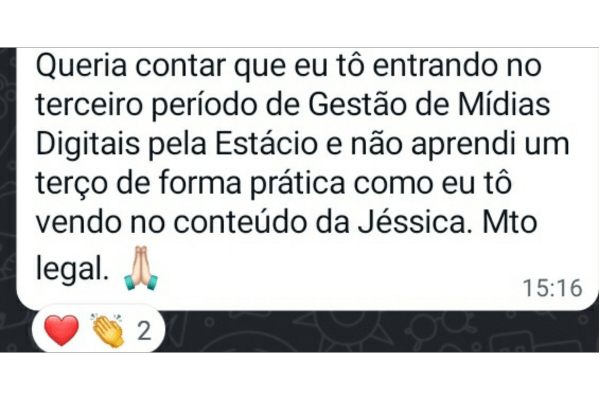Click the word "Digitais" in the message

click(88, 145)
